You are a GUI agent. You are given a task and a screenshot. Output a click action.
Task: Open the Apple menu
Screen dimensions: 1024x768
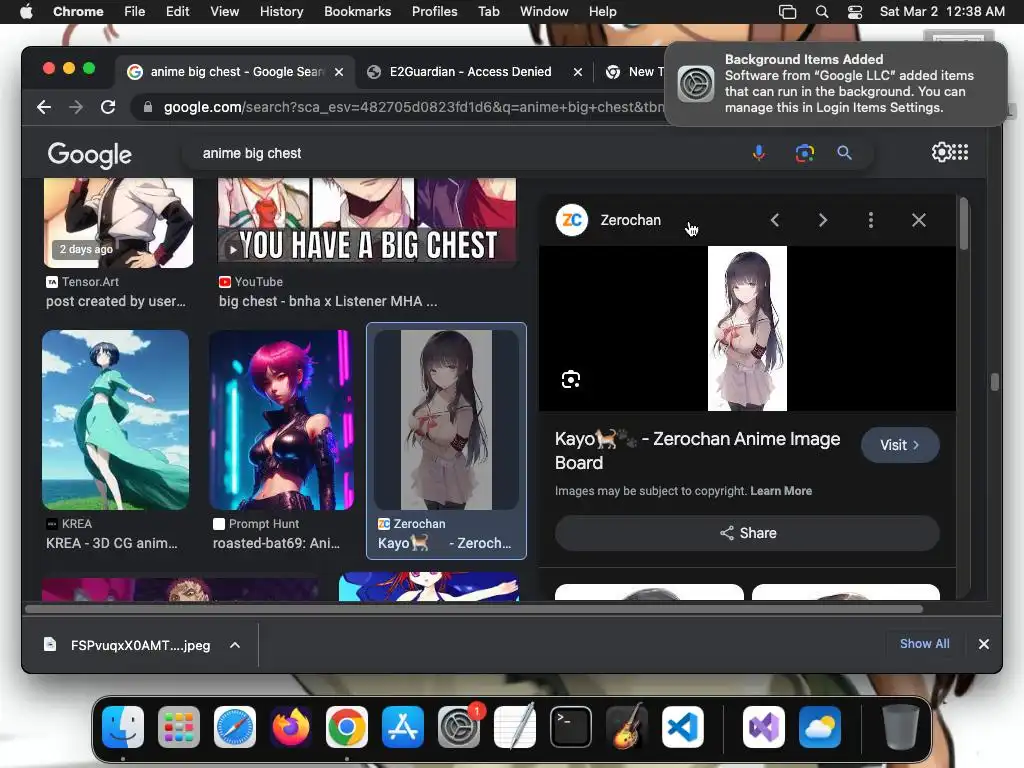26,12
